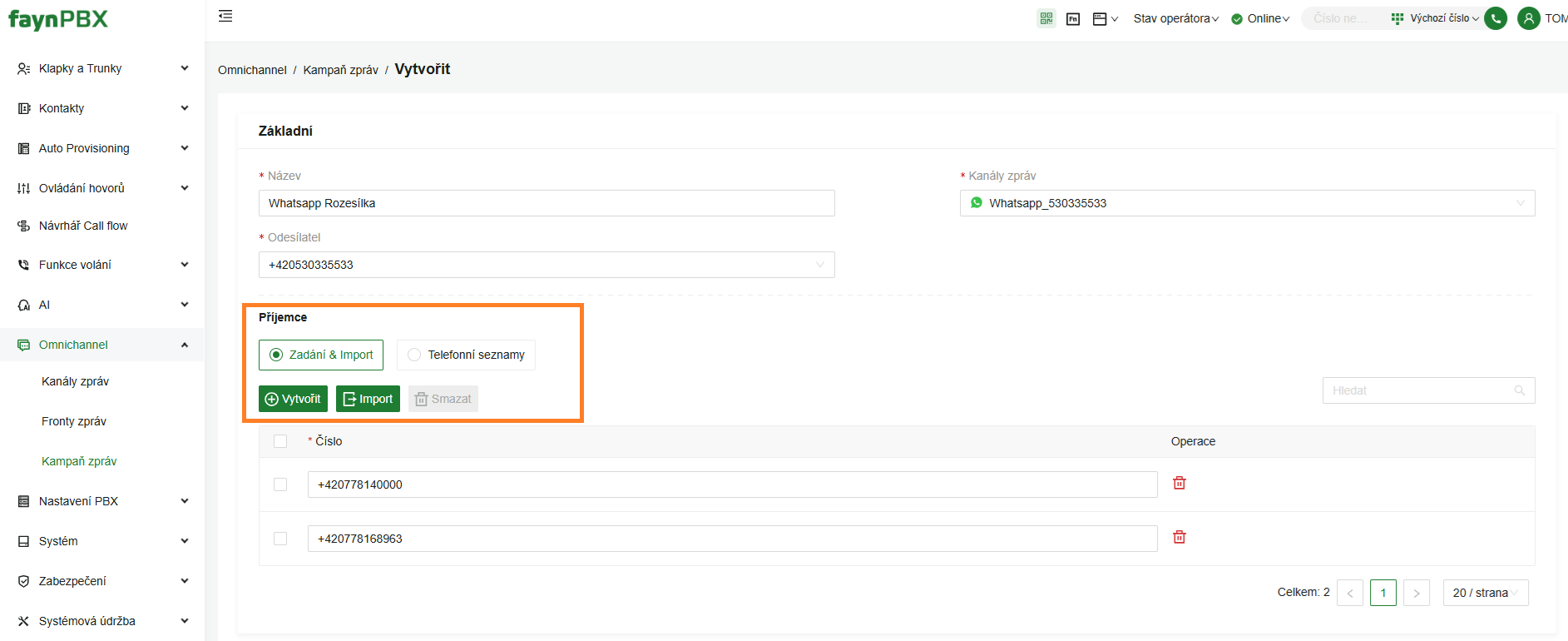1568x641 pixels.
Task: Delete the number +420778140000 with trash icon
Action: (x=1179, y=483)
